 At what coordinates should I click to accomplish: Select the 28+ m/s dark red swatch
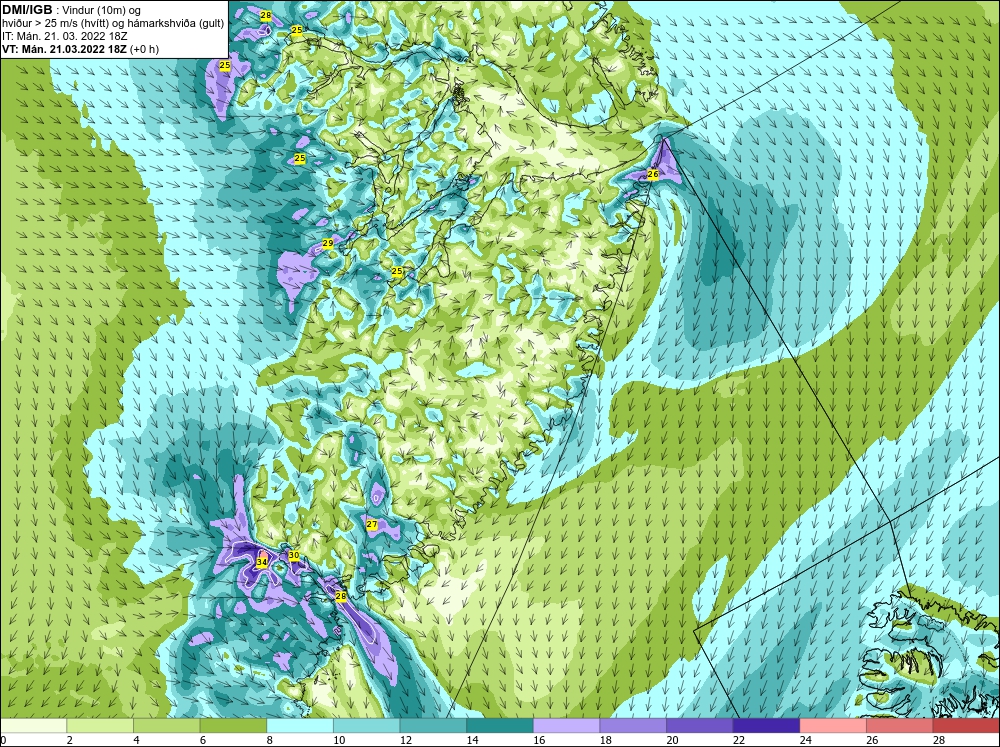tap(966, 725)
